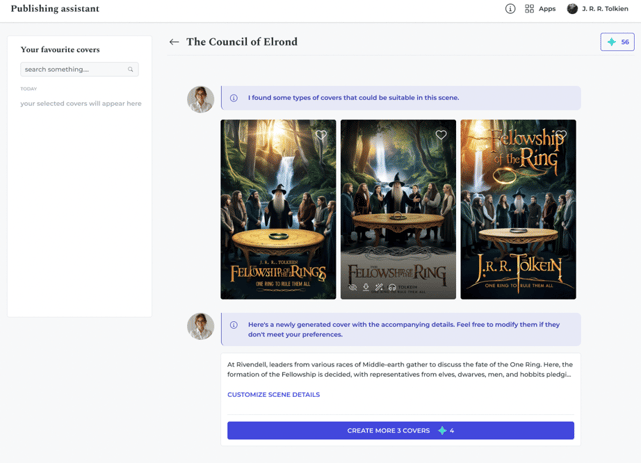Screen dimensions: 641x463
Task: Click the assistant avatar beside the first message
Action: [200, 99]
